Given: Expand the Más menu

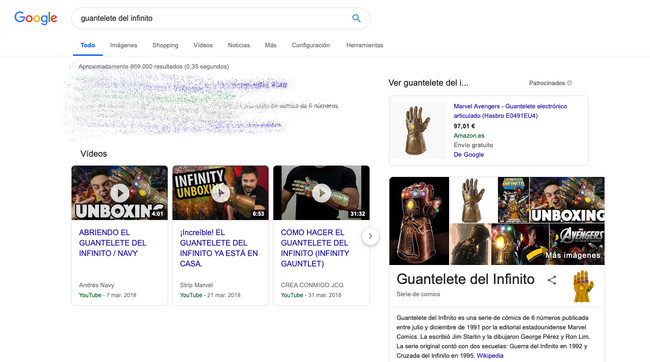Looking at the screenshot, I should click(x=270, y=45).
